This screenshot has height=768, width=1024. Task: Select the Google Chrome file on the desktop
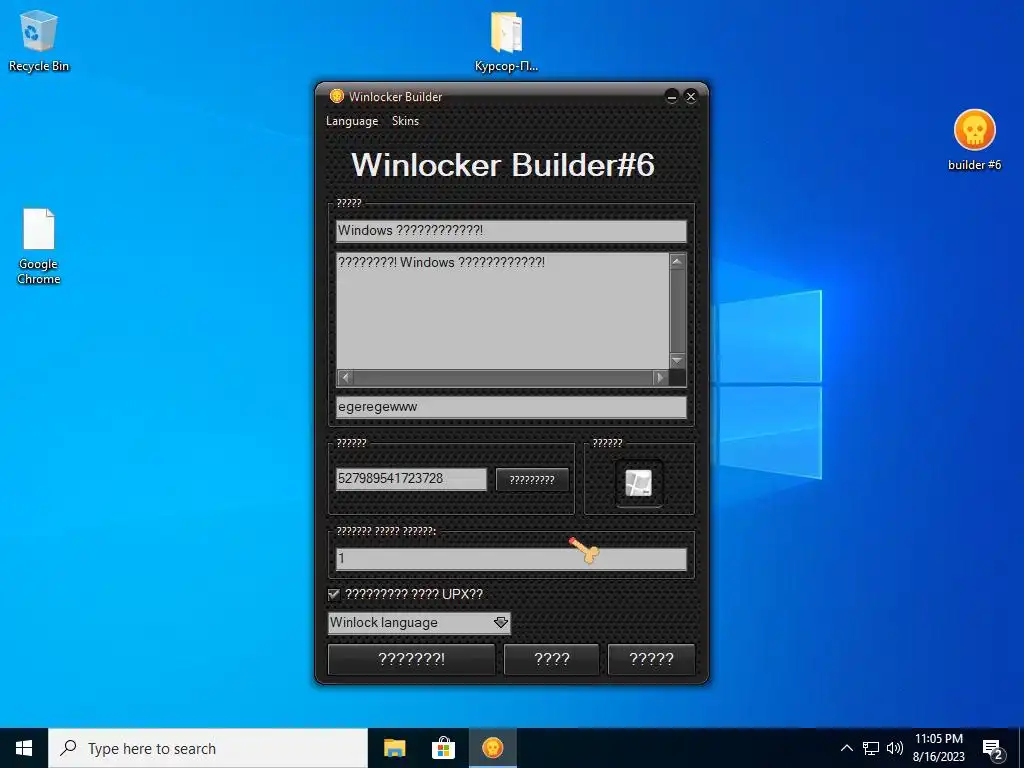pyautogui.click(x=39, y=247)
